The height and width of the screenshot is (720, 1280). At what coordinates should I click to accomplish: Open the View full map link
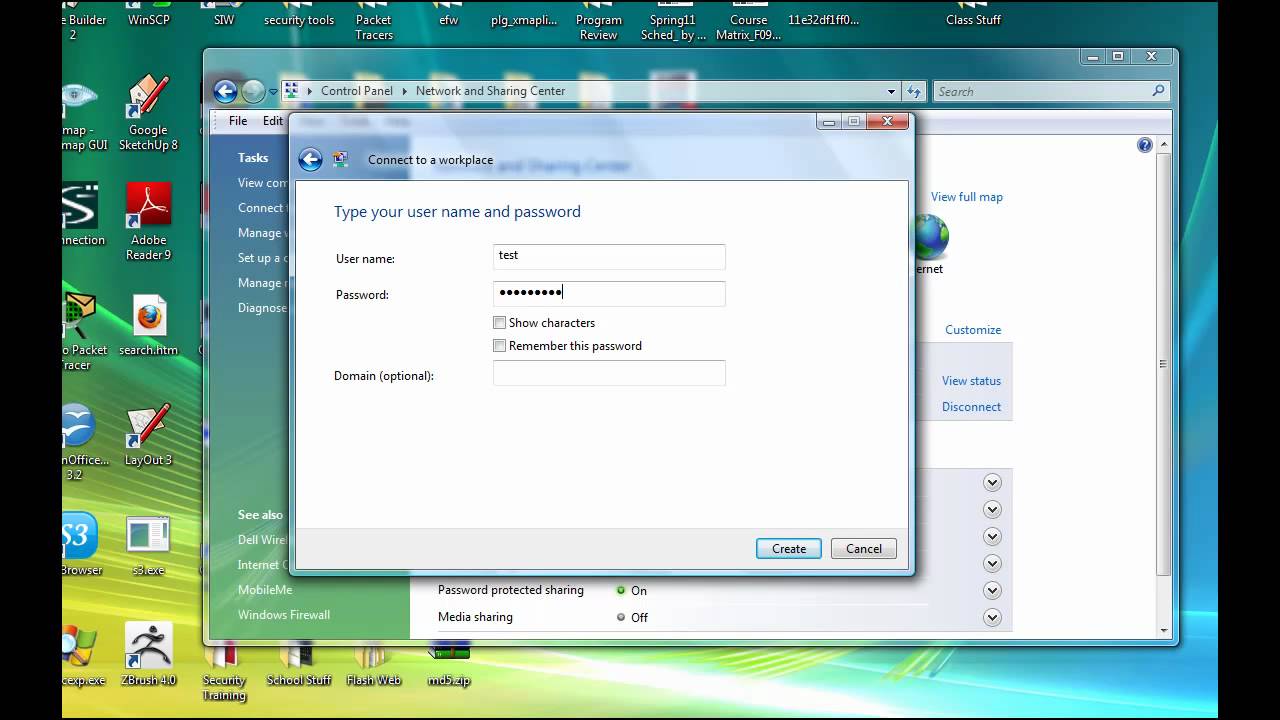pos(967,197)
